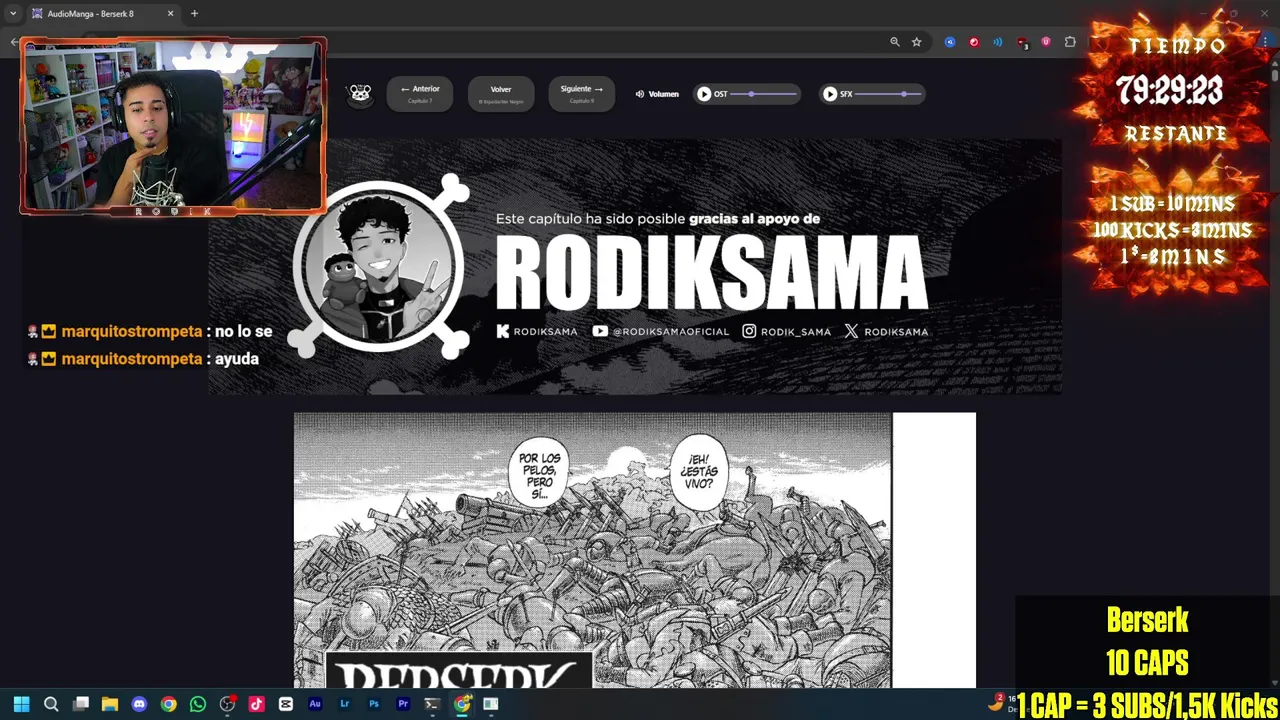This screenshot has width=1280, height=720.
Task: Open CapCut from the taskbar
Action: point(286,704)
